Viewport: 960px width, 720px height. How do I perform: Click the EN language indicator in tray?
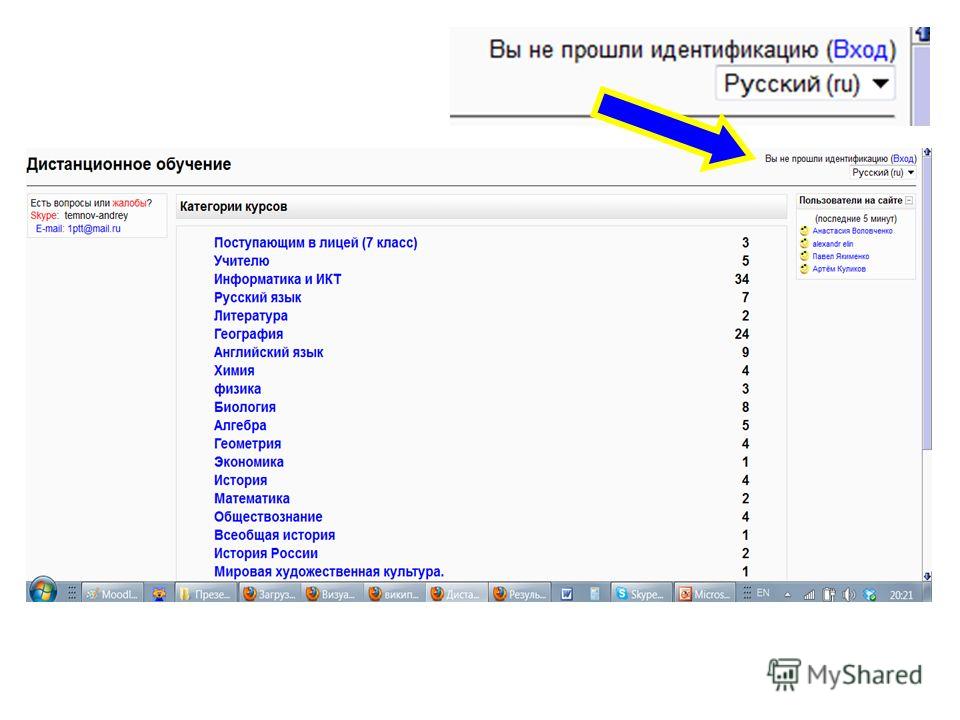(x=763, y=593)
